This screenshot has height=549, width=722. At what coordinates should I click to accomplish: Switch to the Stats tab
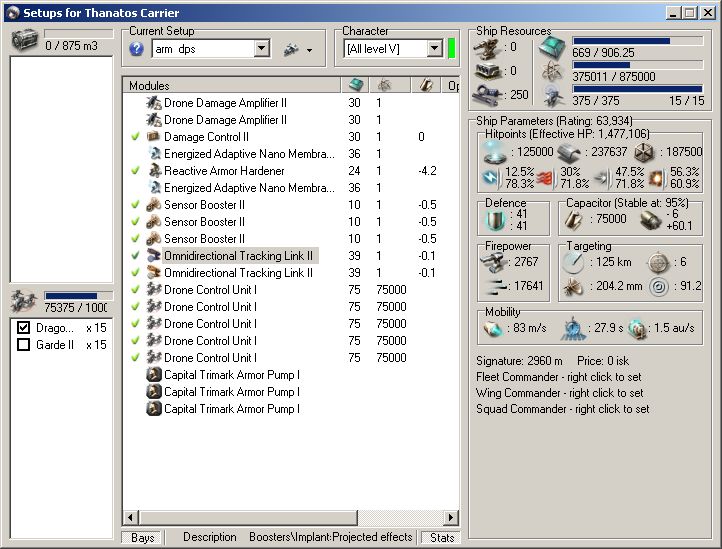click(x=442, y=537)
